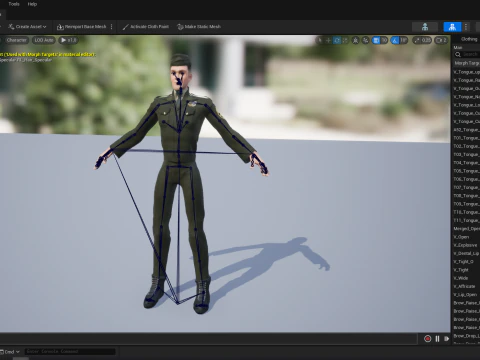Select the Merged_Open morph target
480x360 pixels.
click(466, 229)
